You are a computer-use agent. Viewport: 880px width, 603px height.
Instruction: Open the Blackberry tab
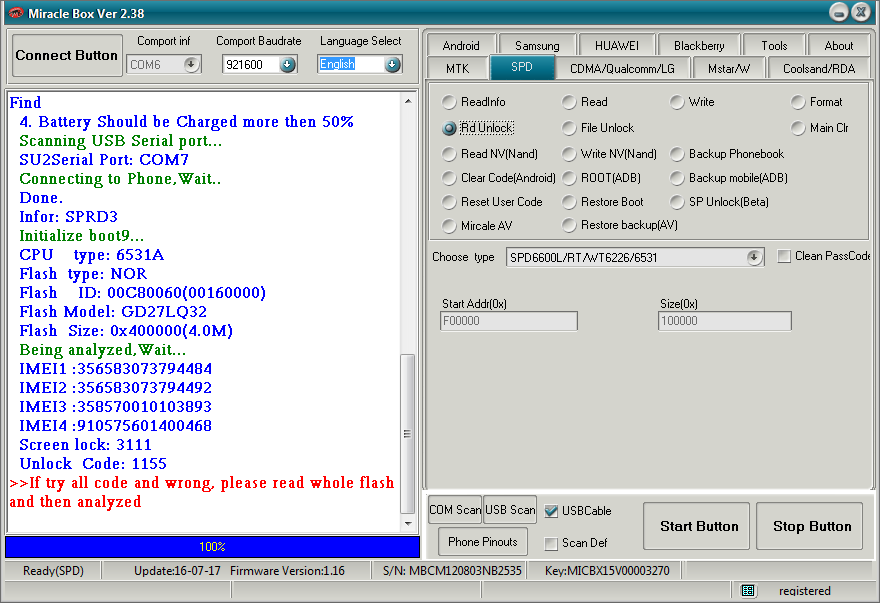point(699,45)
